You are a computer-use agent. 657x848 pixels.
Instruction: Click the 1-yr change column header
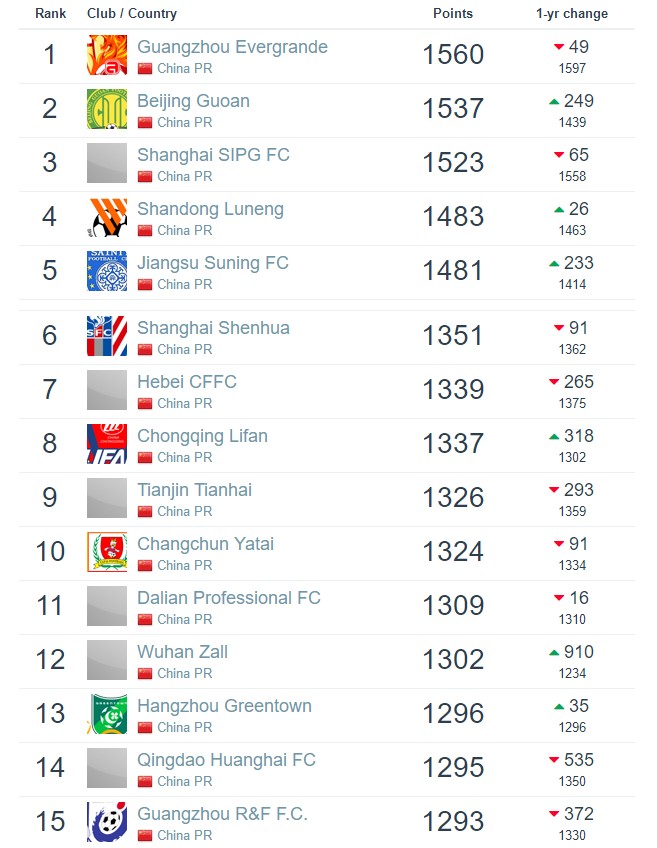point(572,14)
